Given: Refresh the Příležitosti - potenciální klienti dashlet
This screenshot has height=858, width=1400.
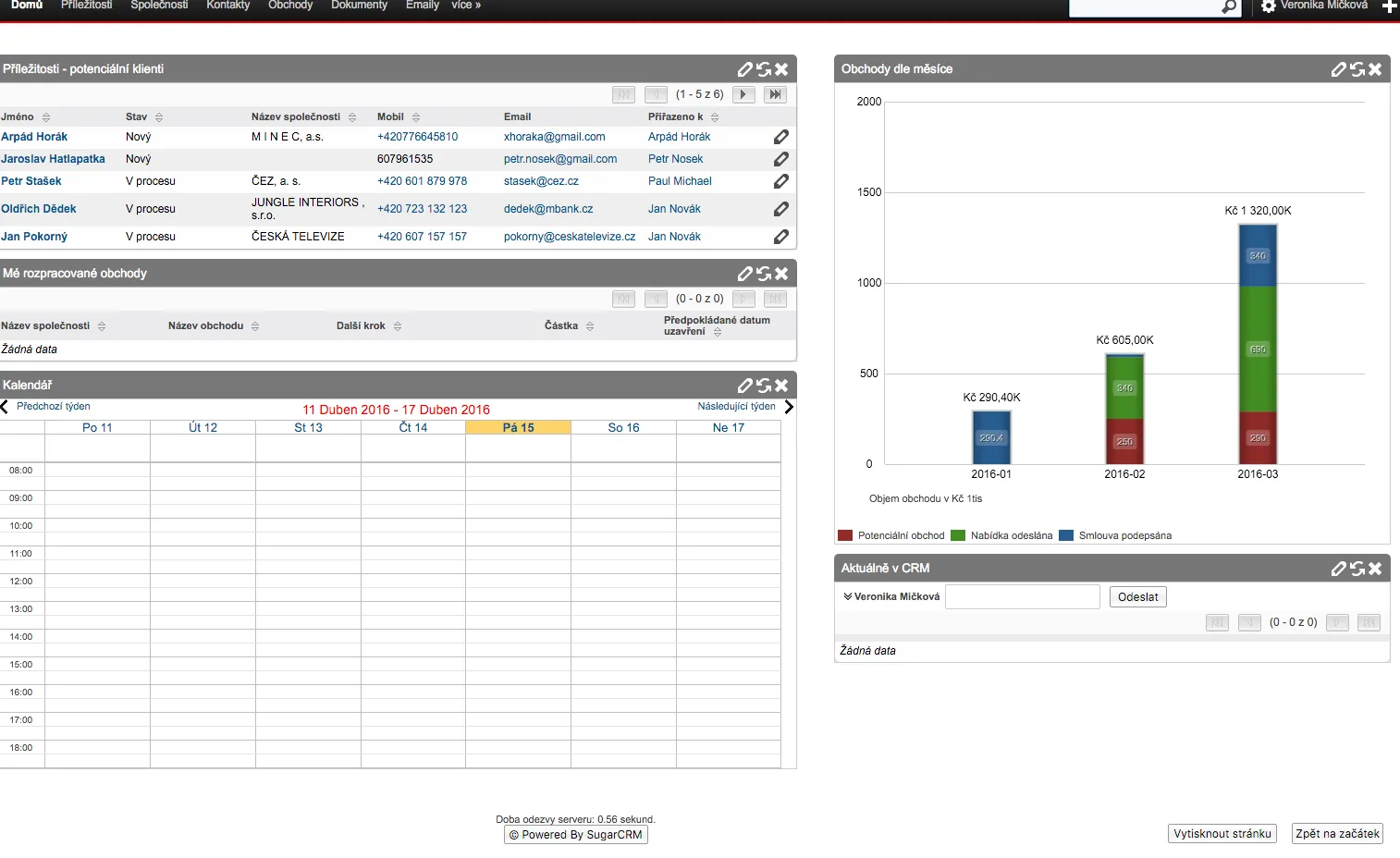Looking at the screenshot, I should pyautogui.click(x=764, y=69).
